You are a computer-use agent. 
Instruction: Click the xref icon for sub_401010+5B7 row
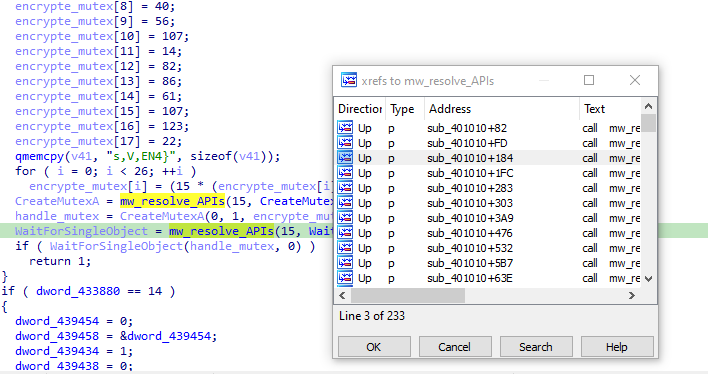[345, 263]
